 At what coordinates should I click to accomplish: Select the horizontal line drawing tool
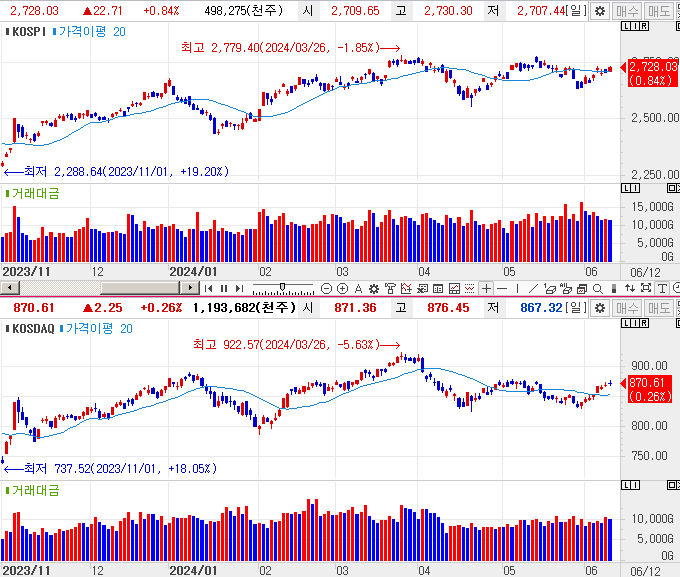coord(502,288)
